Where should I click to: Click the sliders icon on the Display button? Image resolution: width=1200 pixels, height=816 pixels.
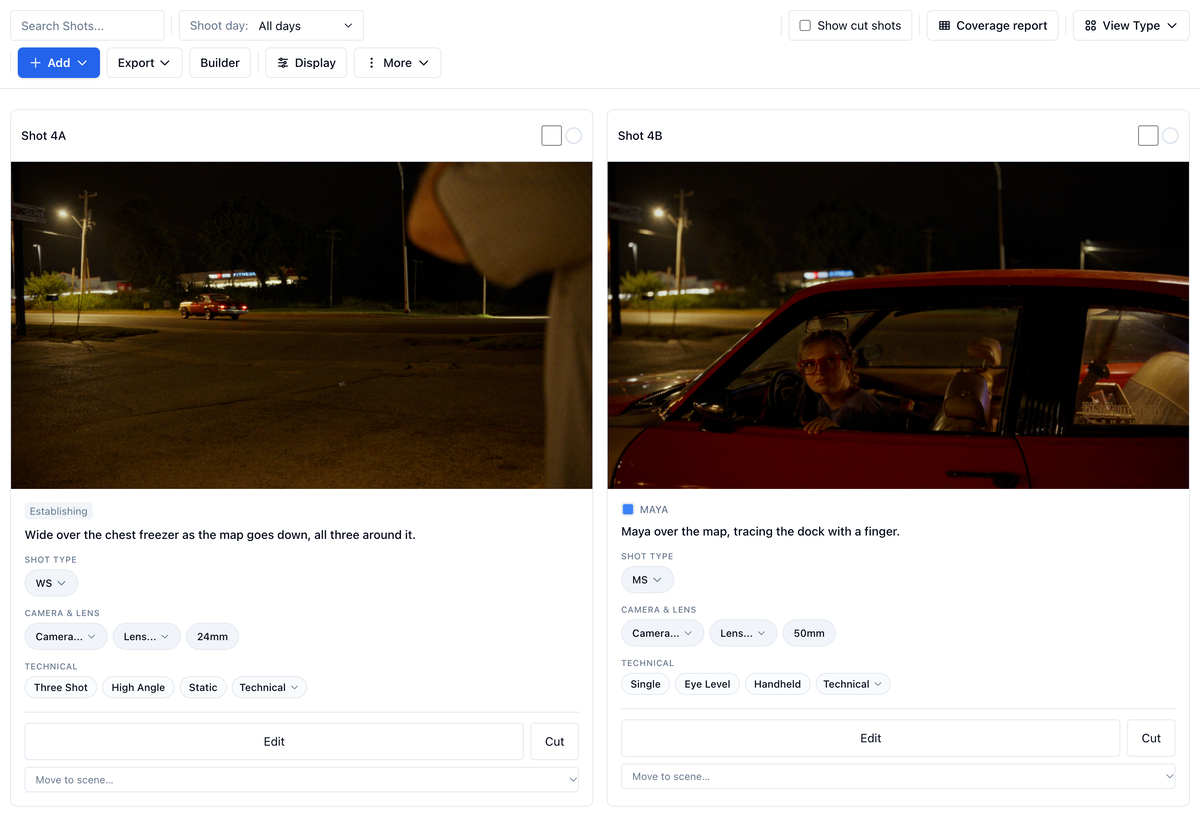click(x=283, y=63)
